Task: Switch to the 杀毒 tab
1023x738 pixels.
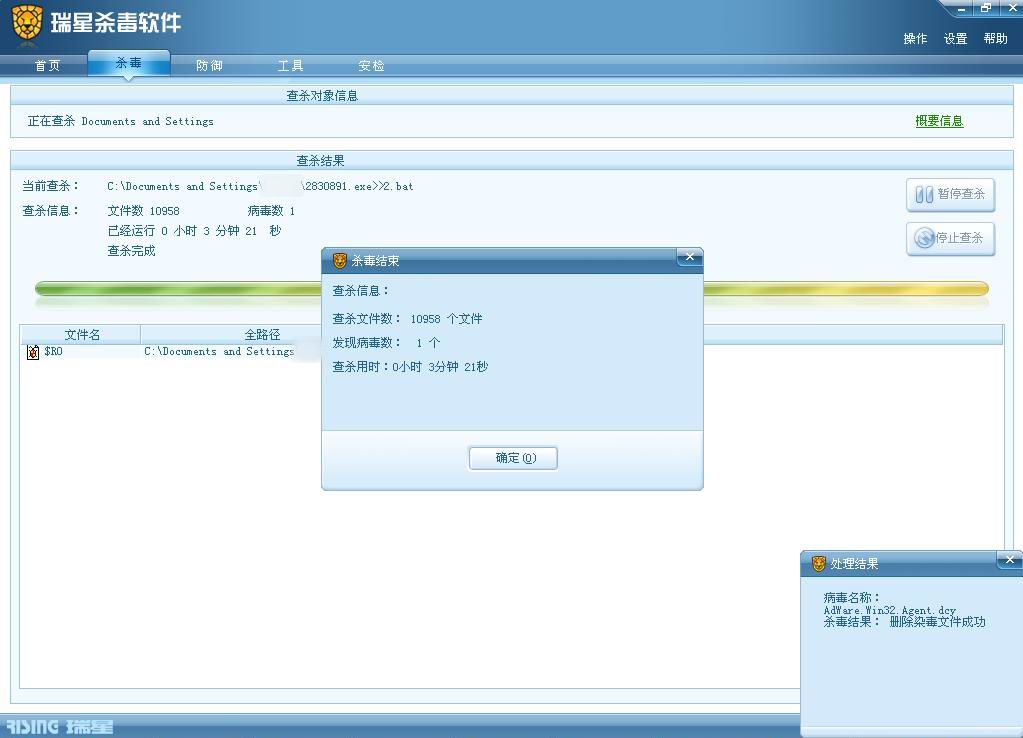Action: click(x=129, y=63)
